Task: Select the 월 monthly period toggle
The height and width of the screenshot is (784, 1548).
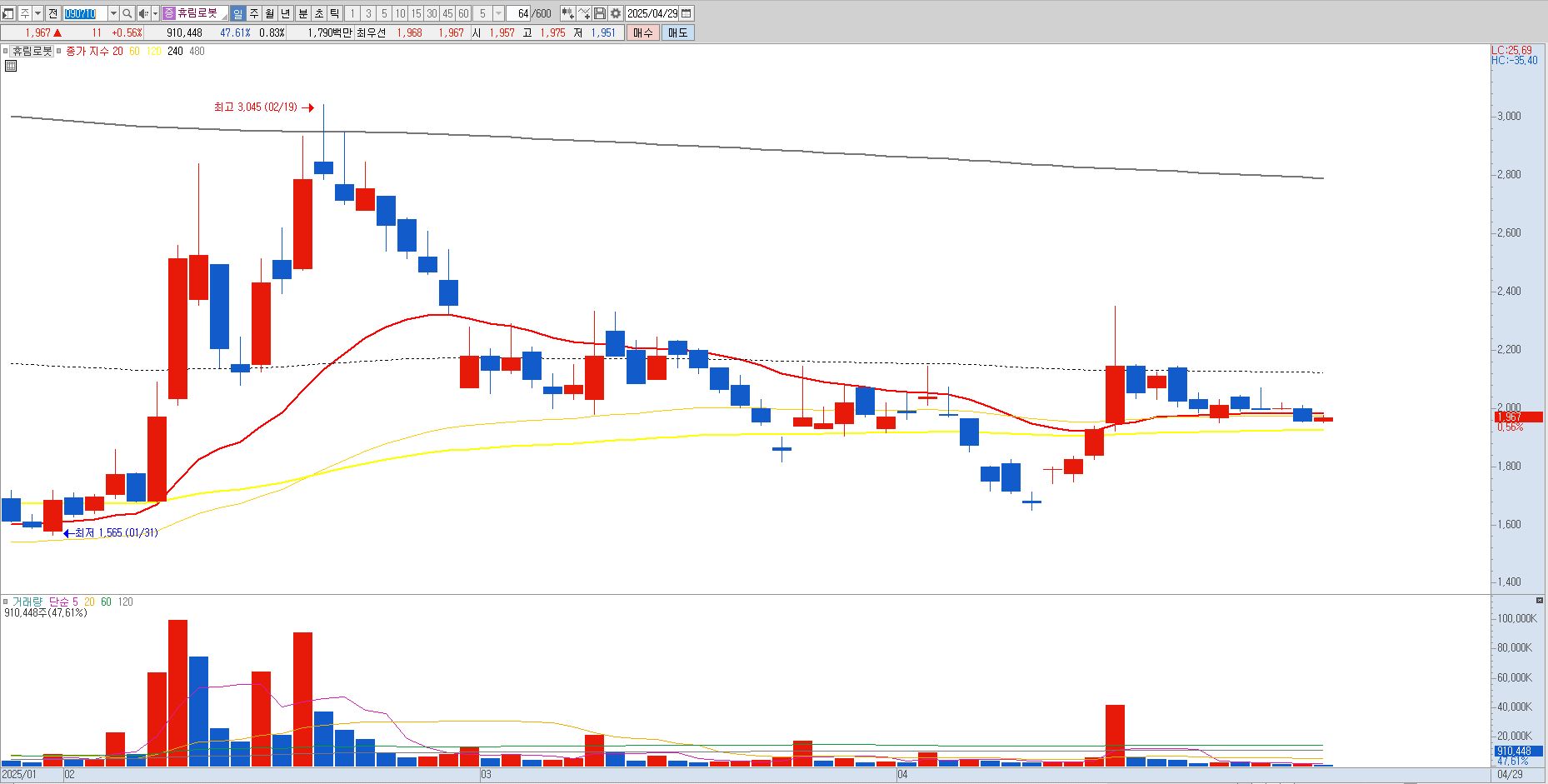Action: 269,13
